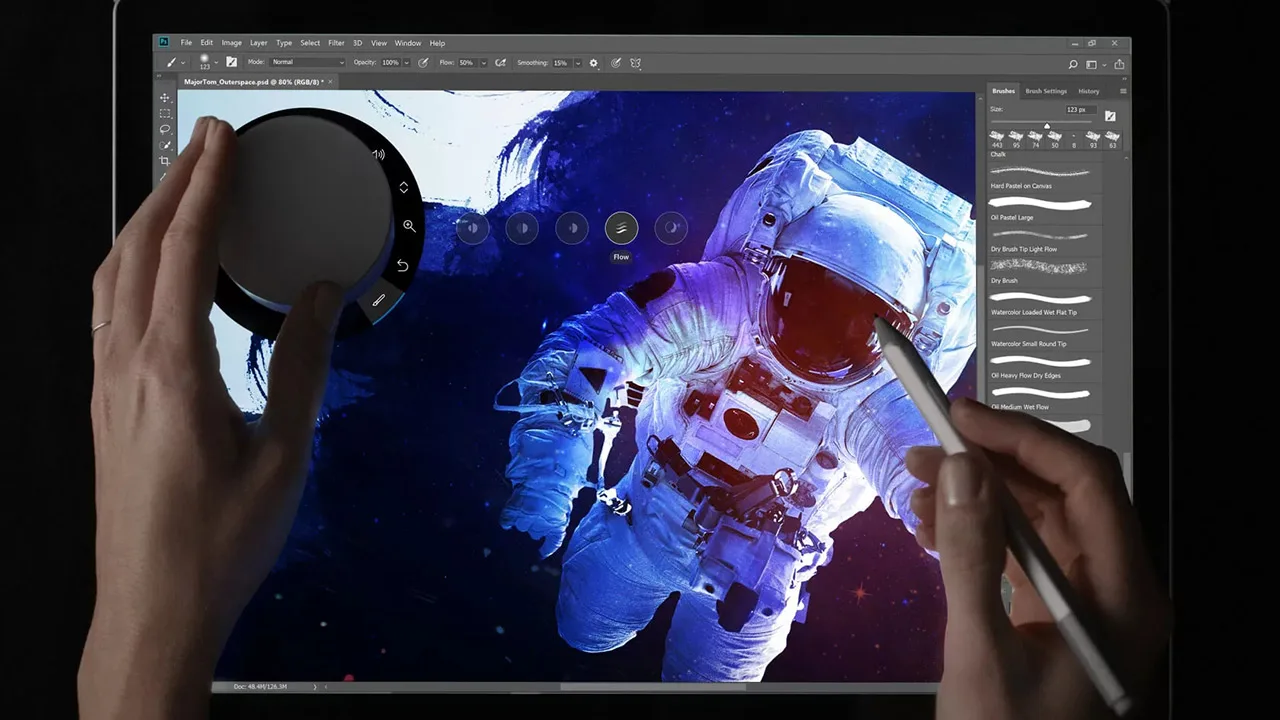Viewport: 1280px width, 720px height.
Task: Pick the Crop tool
Action: pos(165,161)
